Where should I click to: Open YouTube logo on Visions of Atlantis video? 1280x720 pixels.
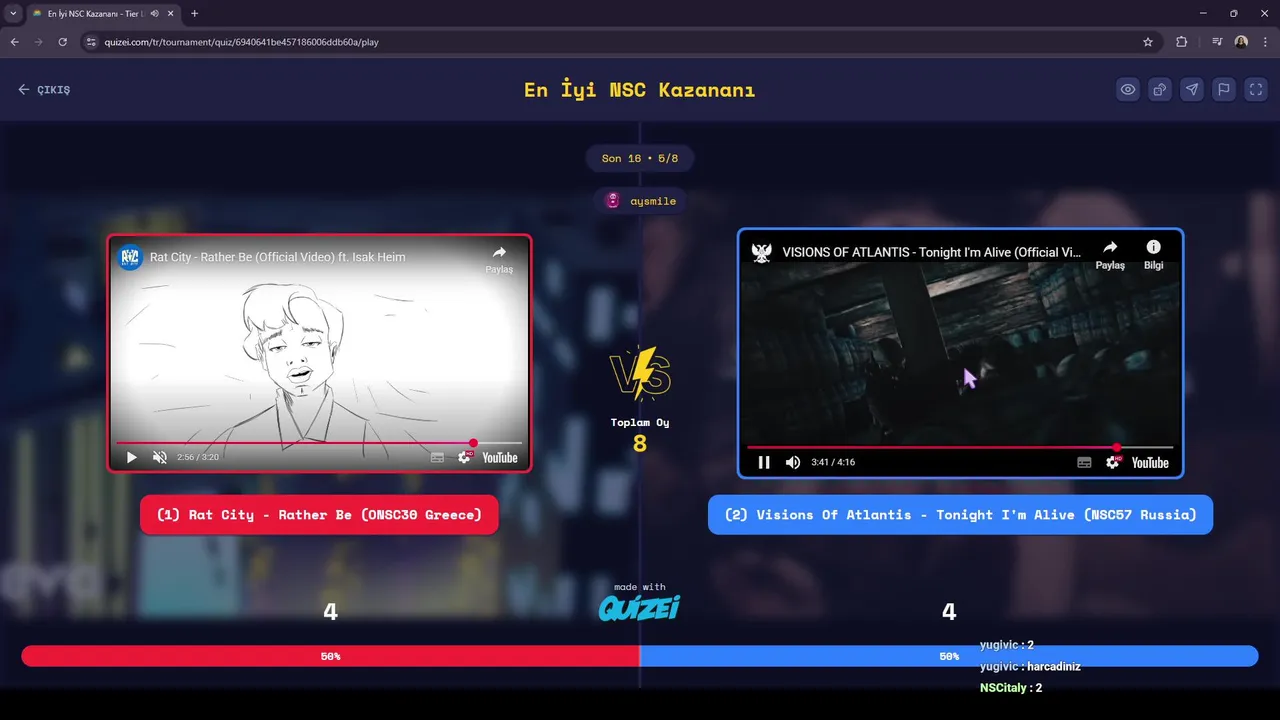pyautogui.click(x=1150, y=462)
